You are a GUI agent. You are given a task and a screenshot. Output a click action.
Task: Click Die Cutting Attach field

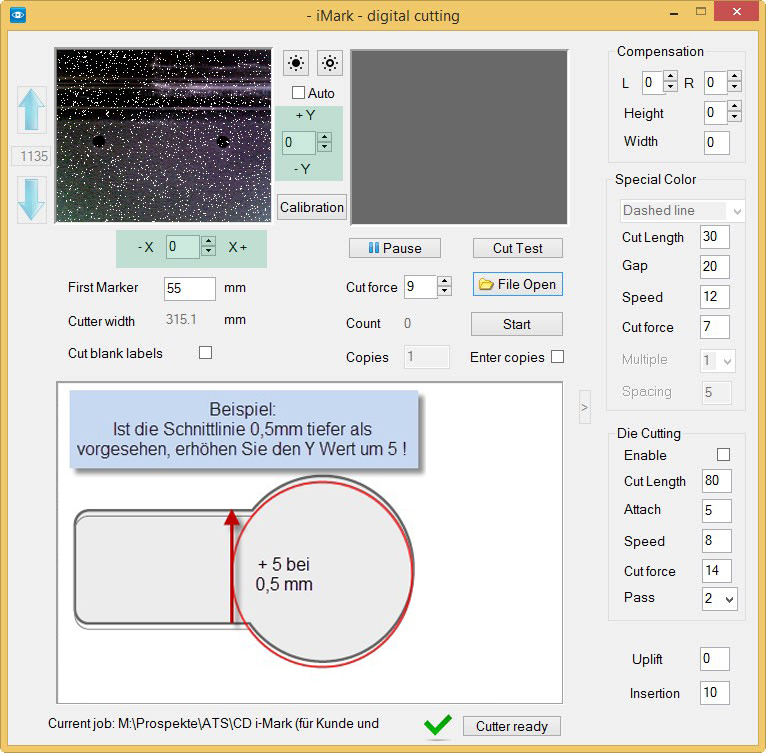pyautogui.click(x=717, y=511)
